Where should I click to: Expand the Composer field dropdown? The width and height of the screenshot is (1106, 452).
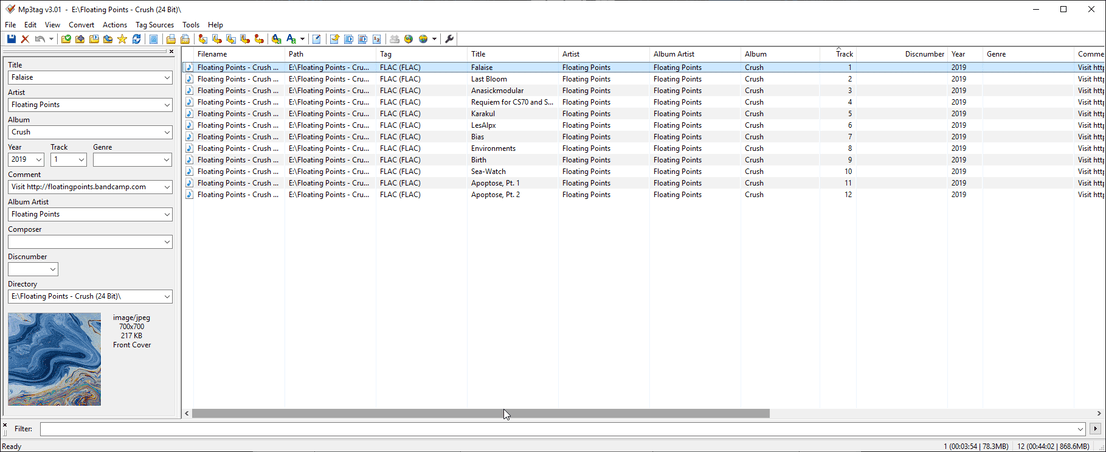(x=166, y=242)
